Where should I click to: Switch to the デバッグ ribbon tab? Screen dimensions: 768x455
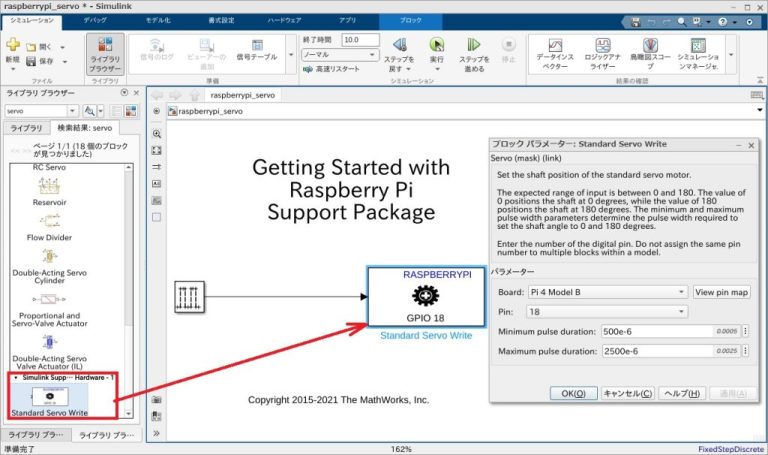[95, 21]
